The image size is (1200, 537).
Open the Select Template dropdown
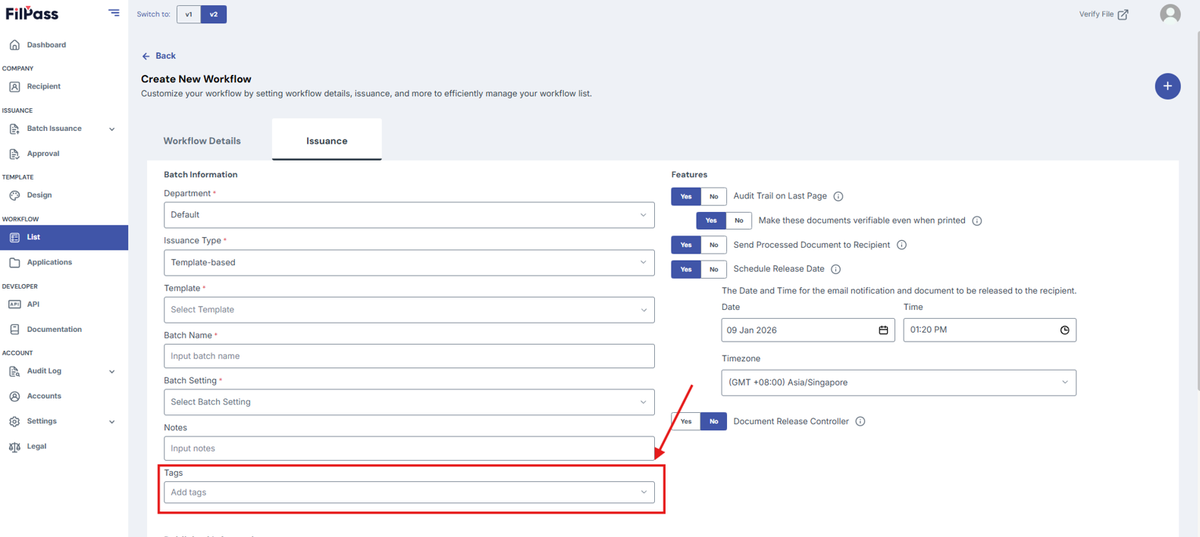click(409, 310)
